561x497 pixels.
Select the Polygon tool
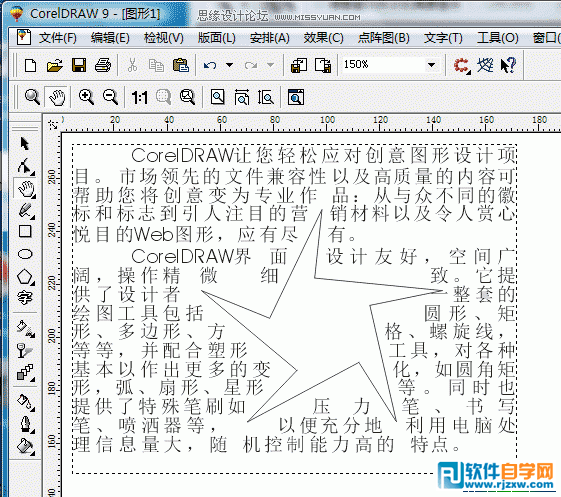tap(25, 277)
